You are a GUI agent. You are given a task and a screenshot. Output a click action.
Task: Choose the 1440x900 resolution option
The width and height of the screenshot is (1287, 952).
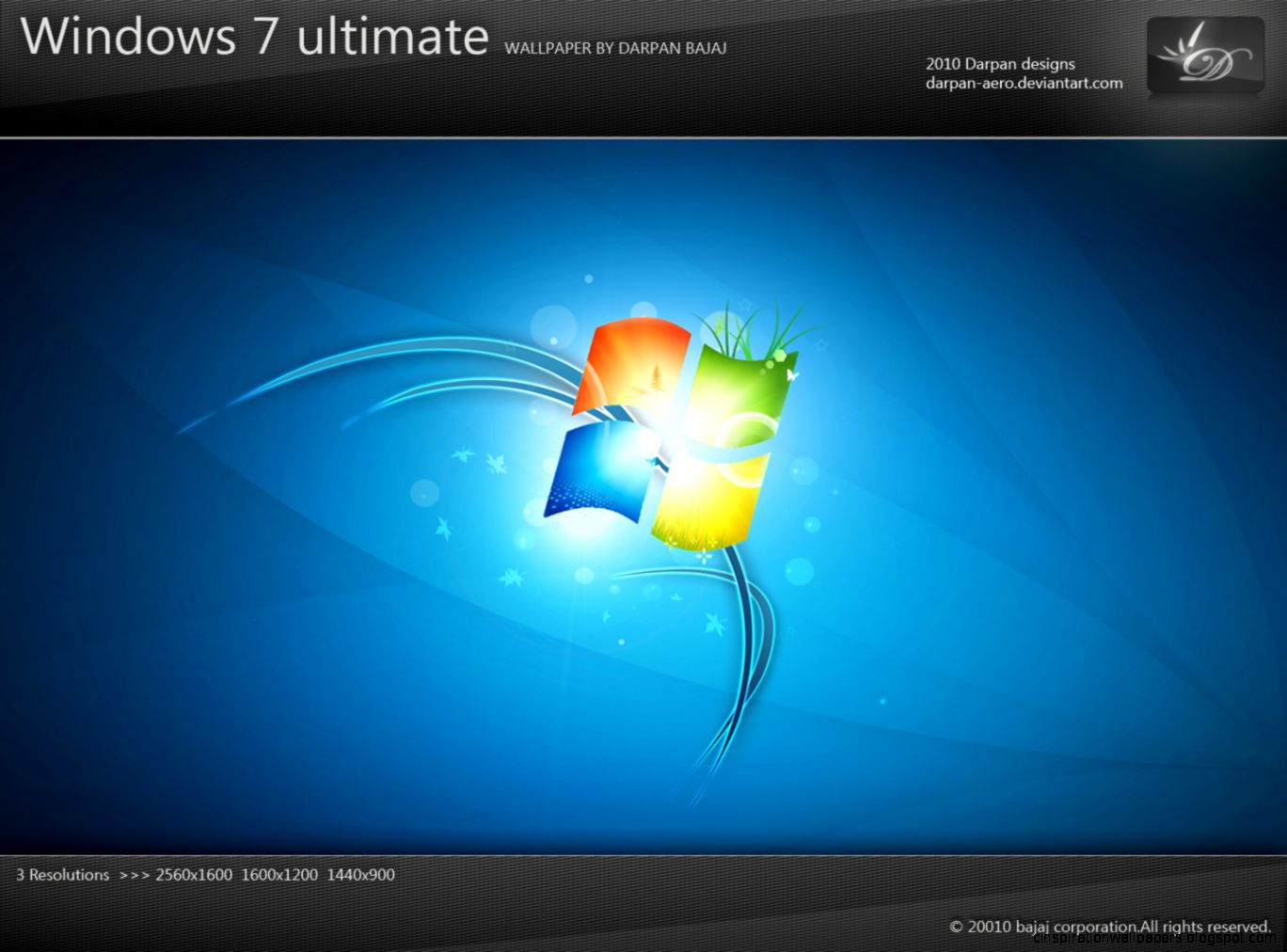[x=360, y=874]
